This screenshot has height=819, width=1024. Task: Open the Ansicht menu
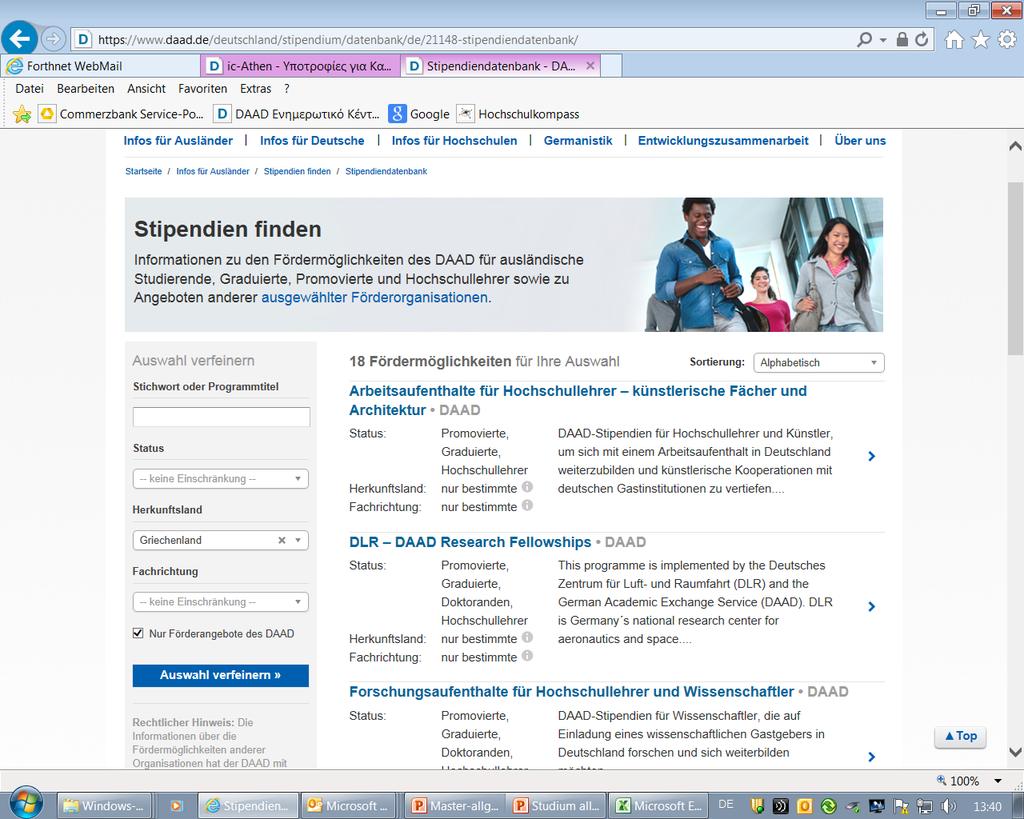(x=146, y=89)
